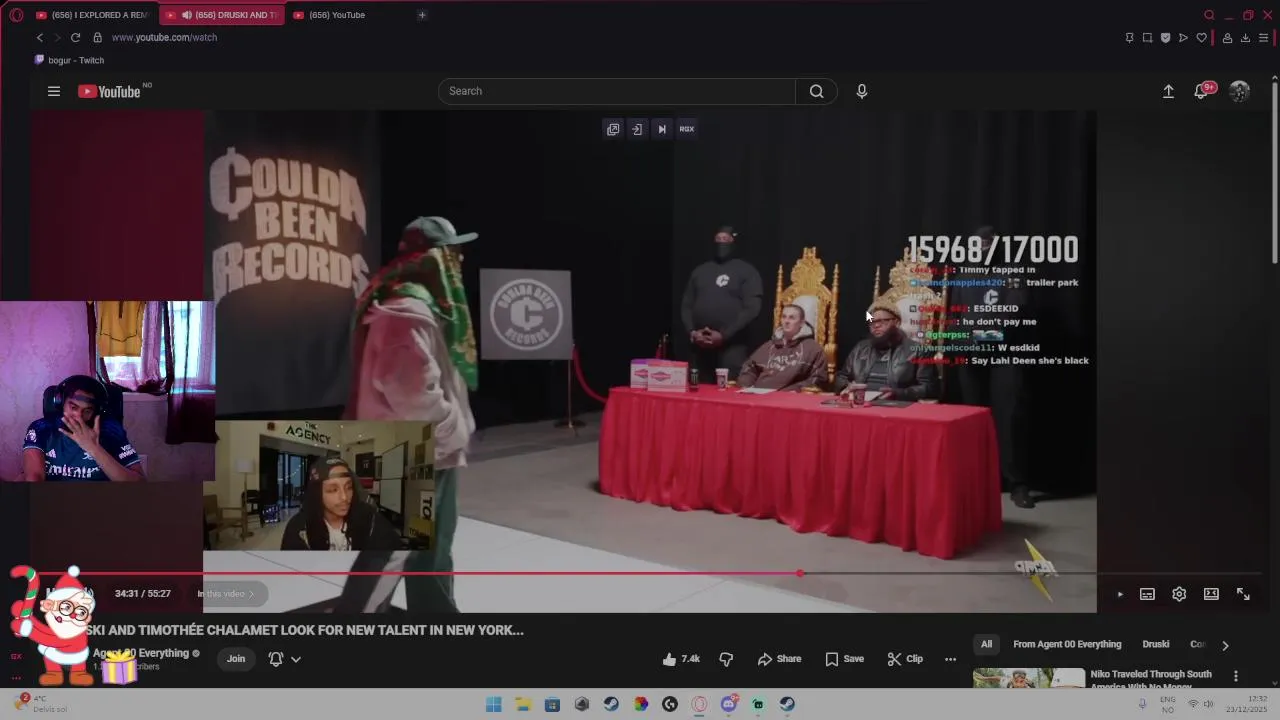Select 'From Agent 00 Everything' chip

coord(1067,645)
